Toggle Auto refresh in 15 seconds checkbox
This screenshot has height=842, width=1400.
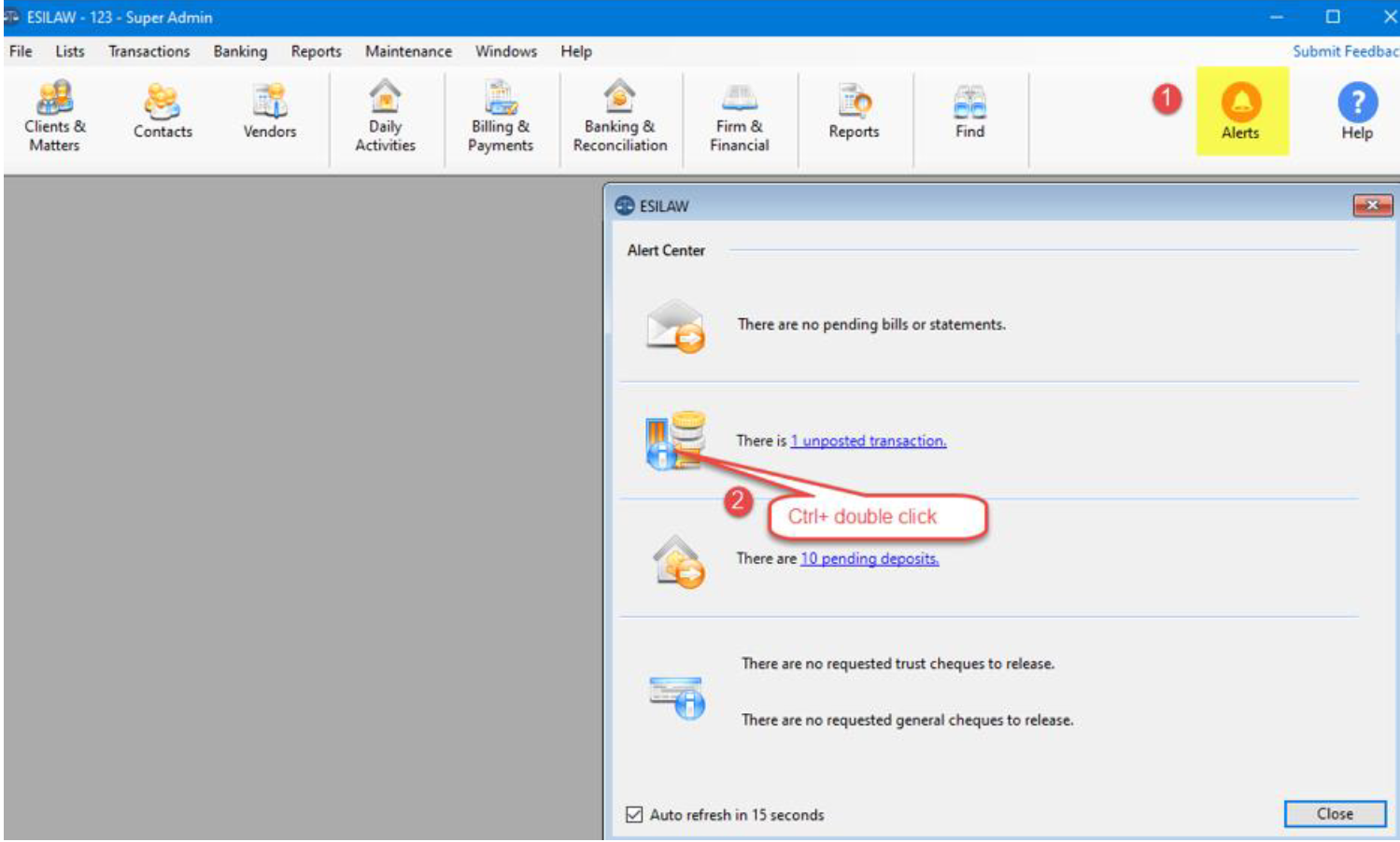(634, 815)
